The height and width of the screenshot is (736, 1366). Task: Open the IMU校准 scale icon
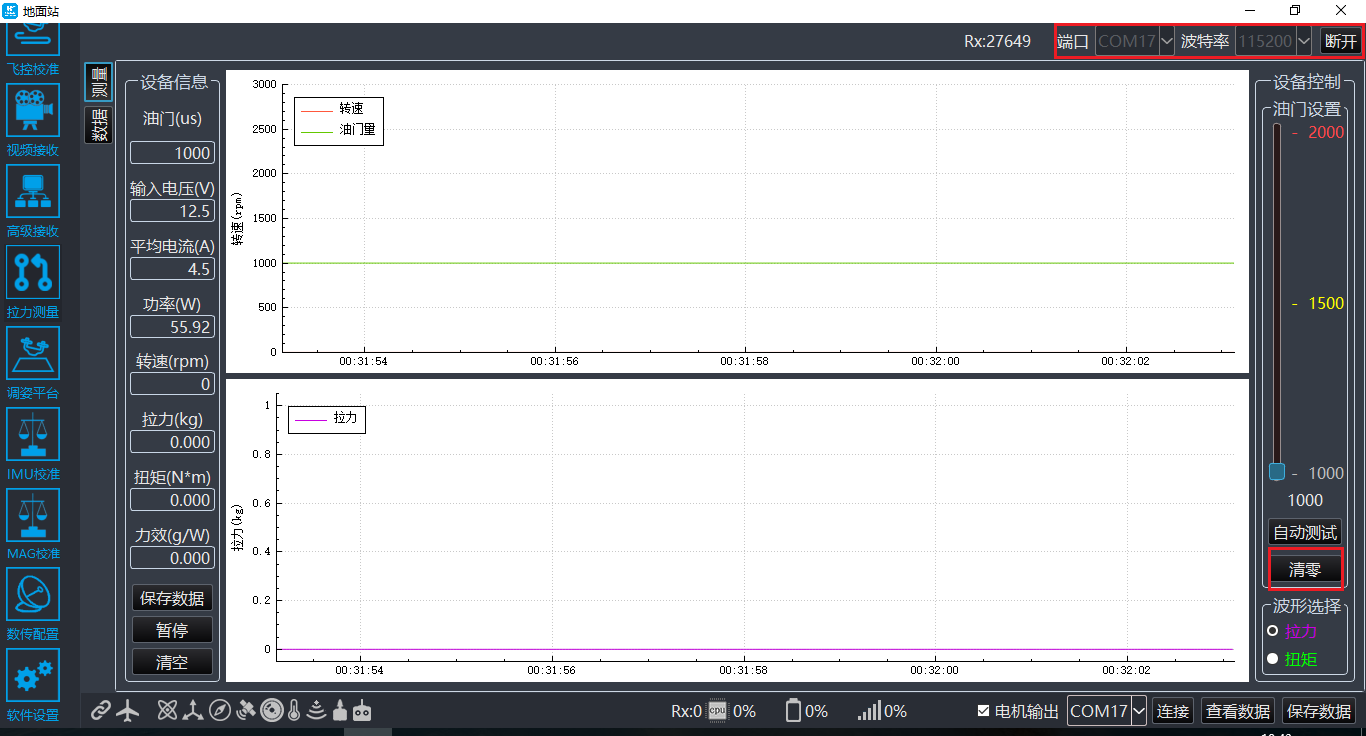pyautogui.click(x=33, y=434)
